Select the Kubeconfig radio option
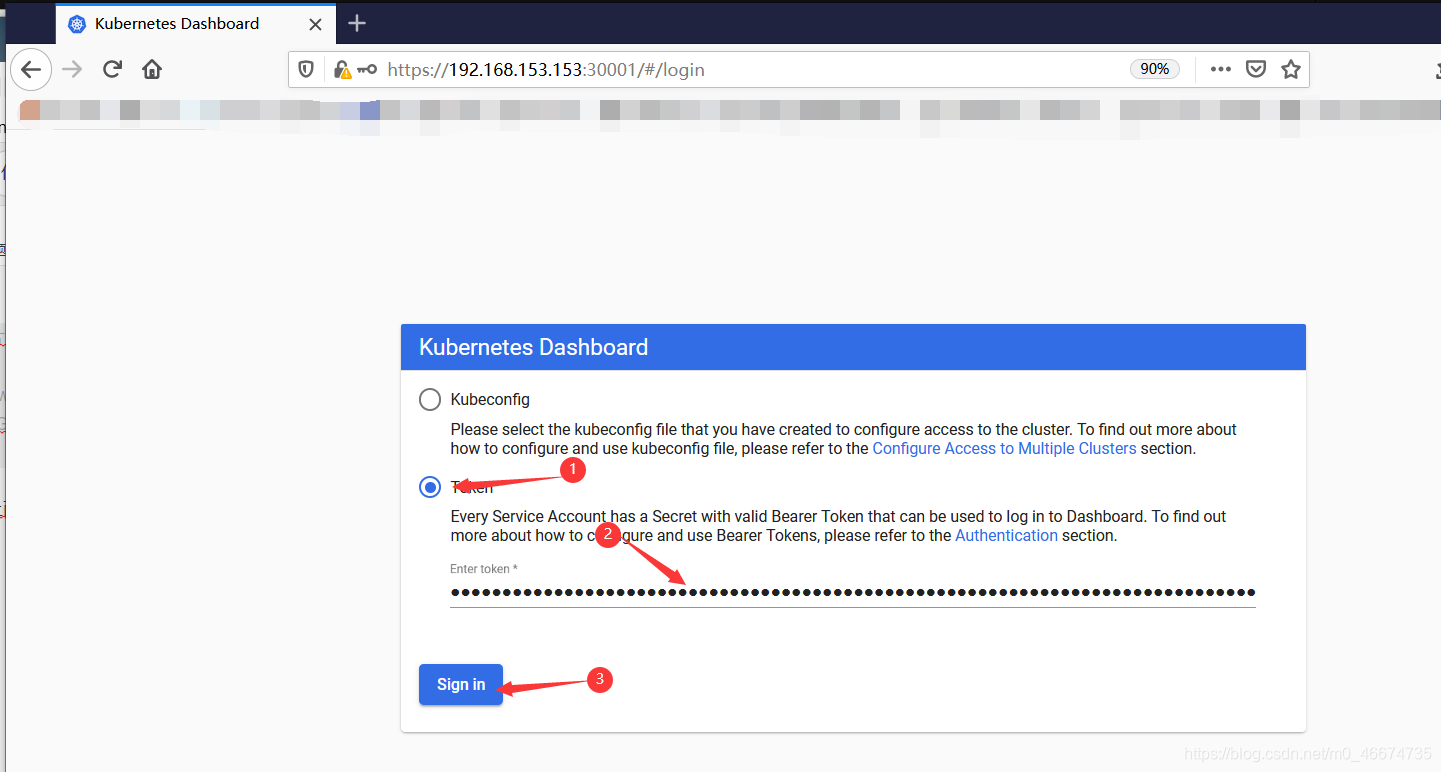The height and width of the screenshot is (772, 1441). click(x=430, y=400)
